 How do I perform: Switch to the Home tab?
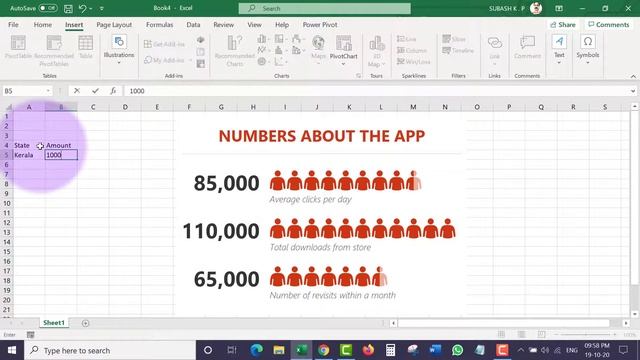pyautogui.click(x=42, y=24)
